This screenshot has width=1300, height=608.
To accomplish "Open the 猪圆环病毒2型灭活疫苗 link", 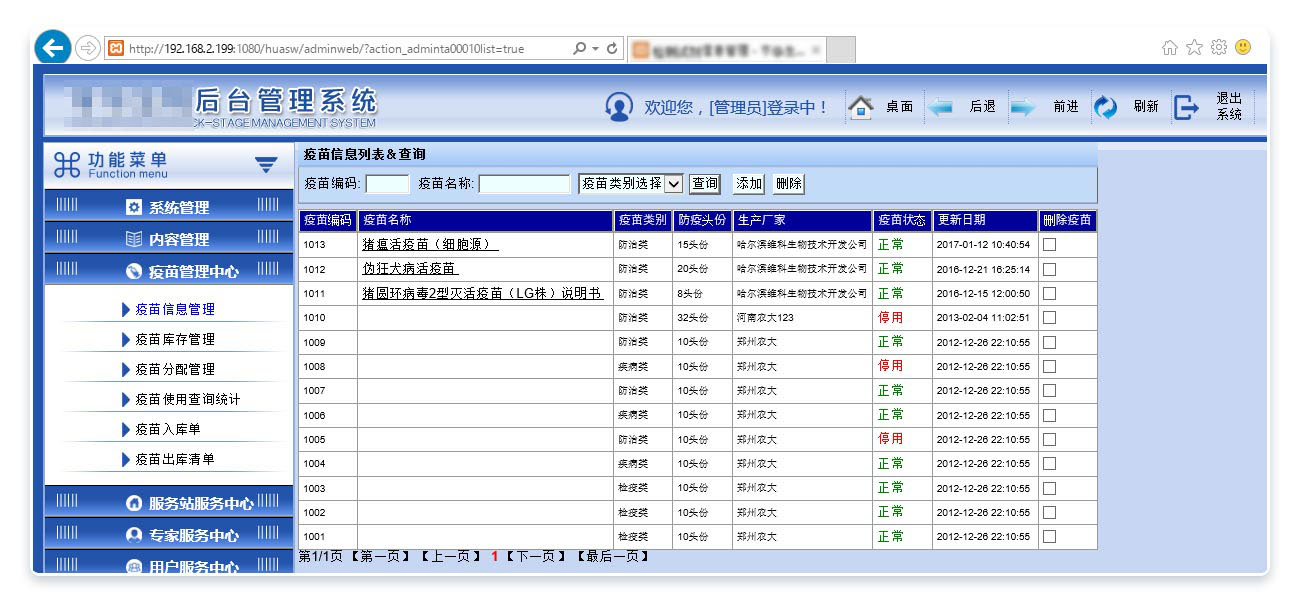I will coord(482,294).
